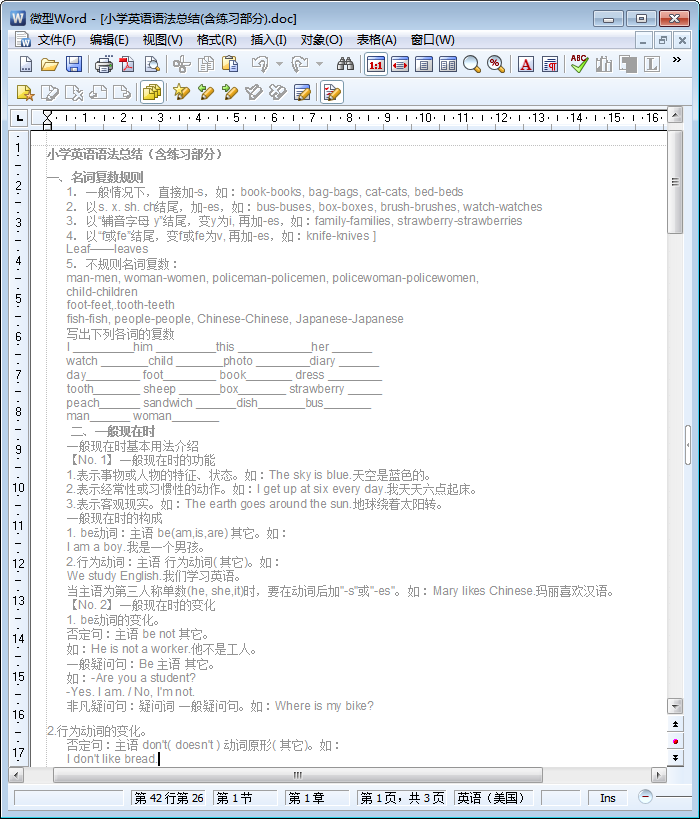
Task: Open the 窗口(W) menu
Action: (433, 40)
